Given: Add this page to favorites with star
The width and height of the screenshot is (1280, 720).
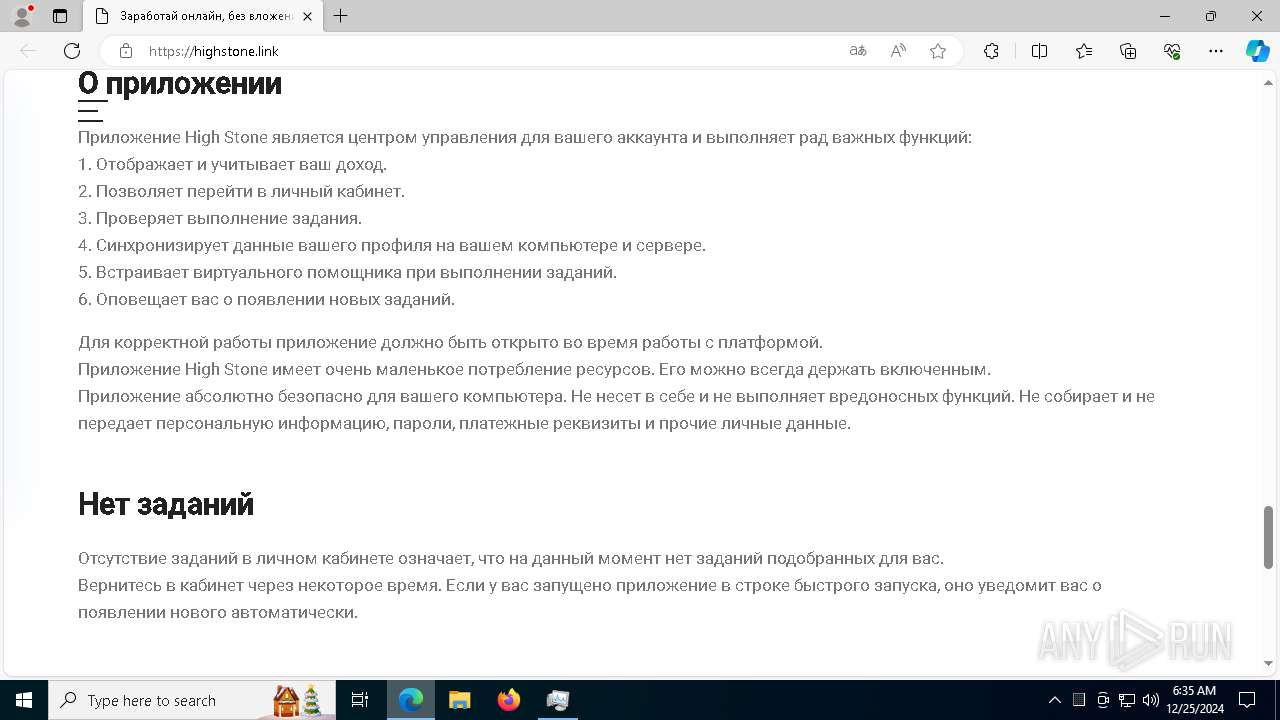Looking at the screenshot, I should pyautogui.click(x=938, y=51).
